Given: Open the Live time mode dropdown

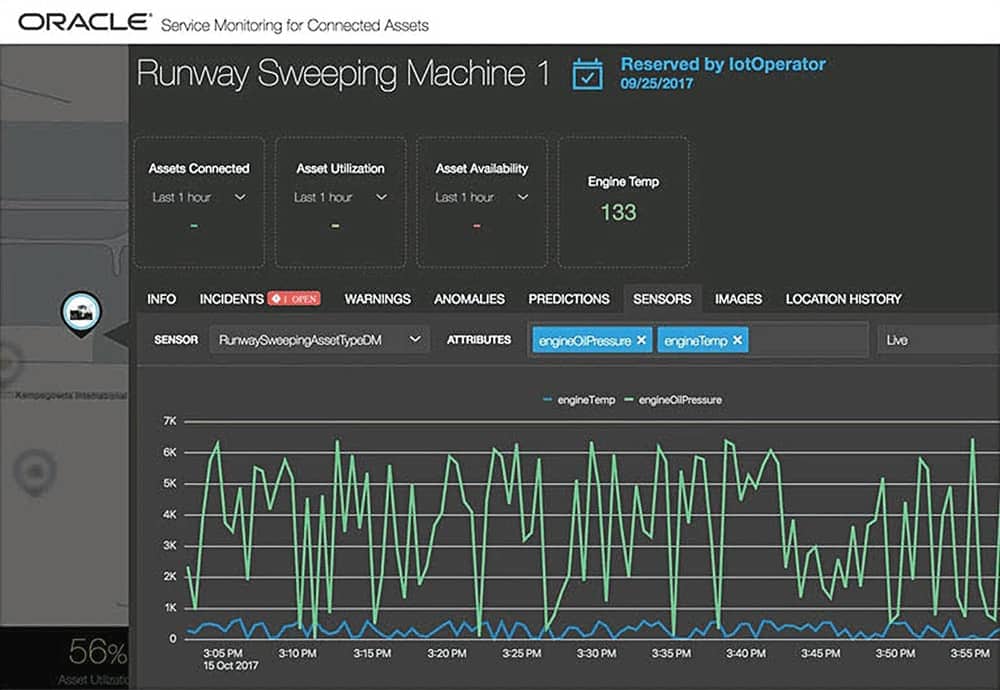Looking at the screenshot, I should pyautogui.click(x=939, y=340).
